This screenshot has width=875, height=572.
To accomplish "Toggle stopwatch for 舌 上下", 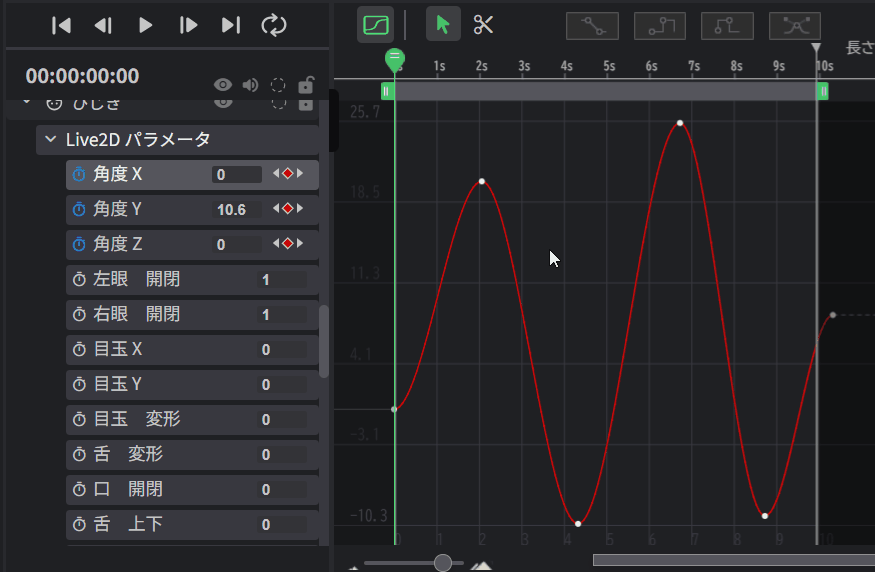I will (79, 525).
